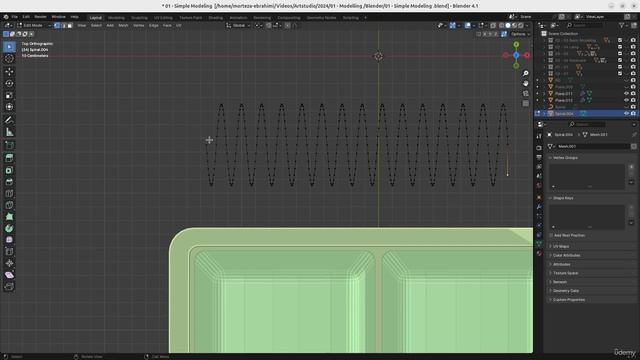Screen dimensions: 640x360
Task: Select the Extrude Region tool
Action: (x=9, y=158)
